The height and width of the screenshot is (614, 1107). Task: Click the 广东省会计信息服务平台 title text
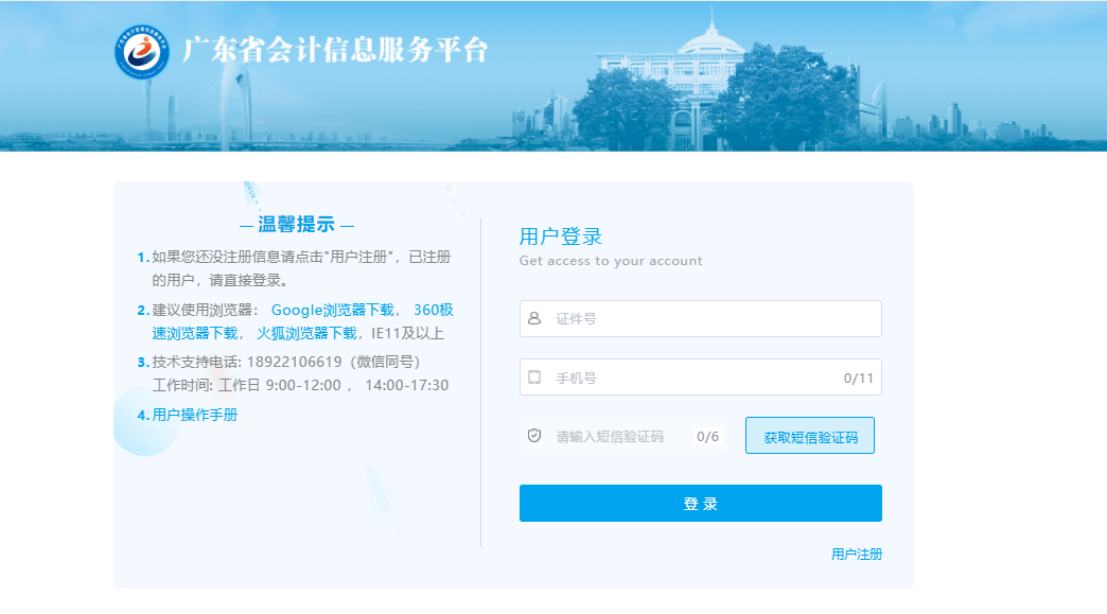pos(335,50)
